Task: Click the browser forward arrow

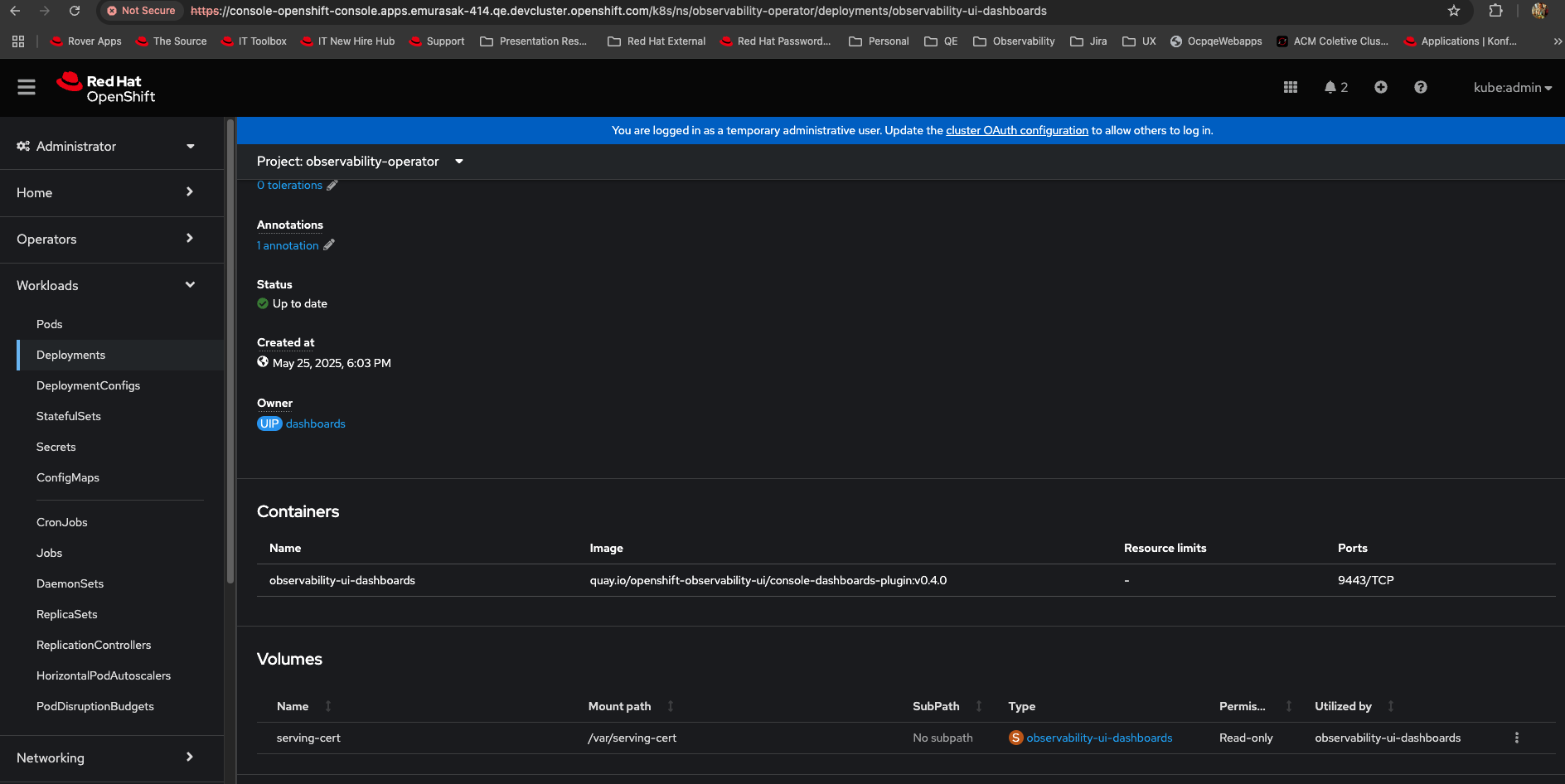Action: click(x=45, y=11)
